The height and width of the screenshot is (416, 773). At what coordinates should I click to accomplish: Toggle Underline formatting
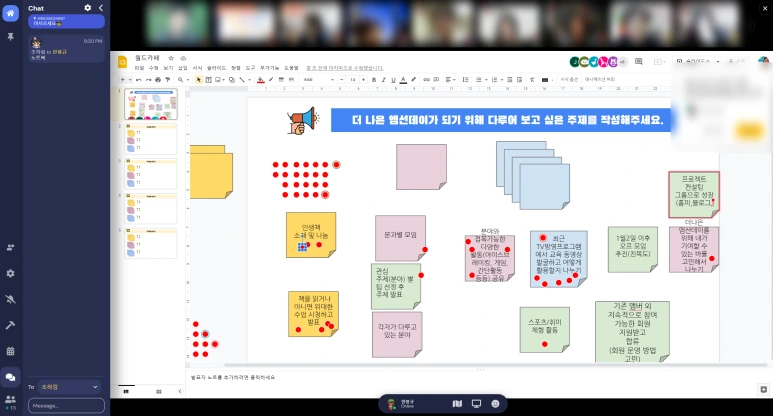pyautogui.click(x=393, y=79)
